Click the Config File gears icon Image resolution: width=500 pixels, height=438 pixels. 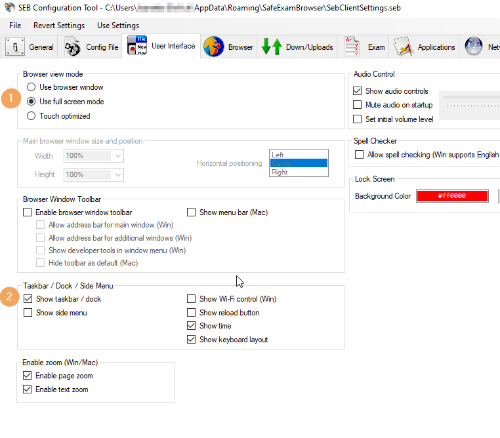tap(72, 47)
